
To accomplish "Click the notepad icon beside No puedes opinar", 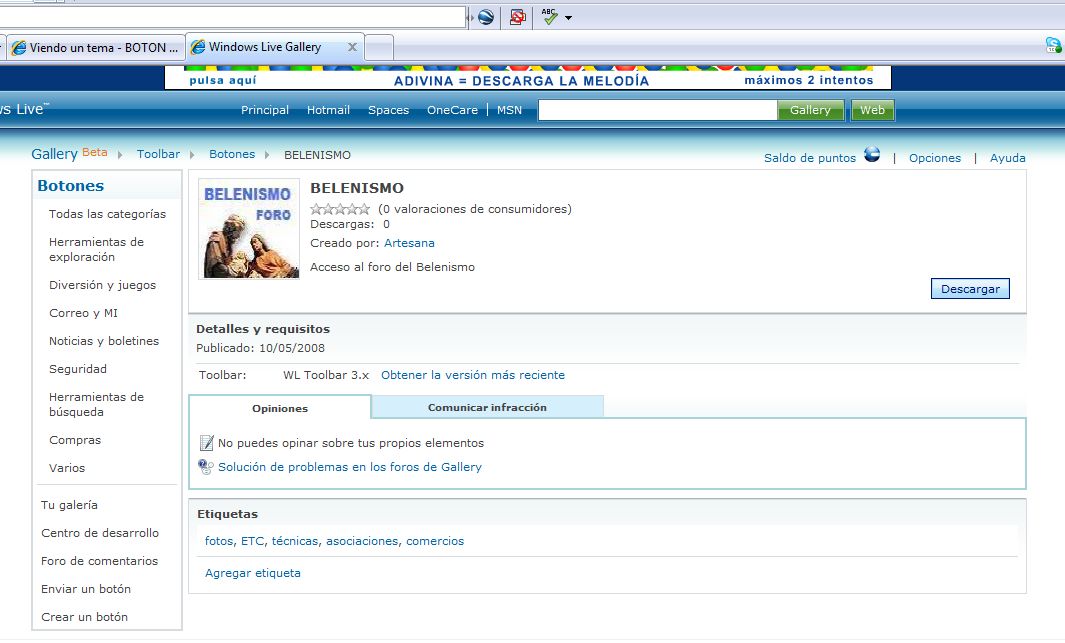I will pos(206,443).
